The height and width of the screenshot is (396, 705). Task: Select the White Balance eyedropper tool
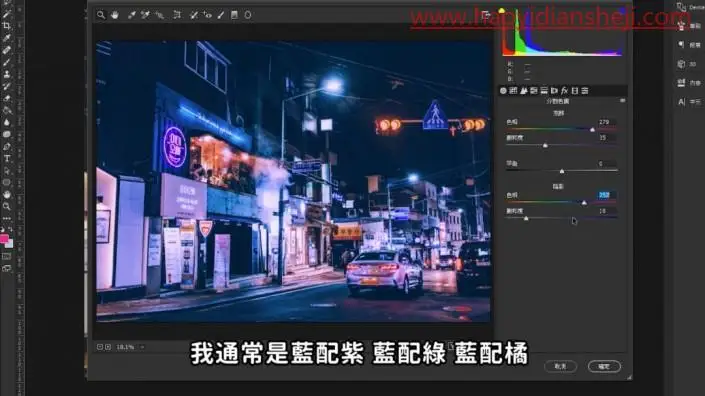(131, 15)
